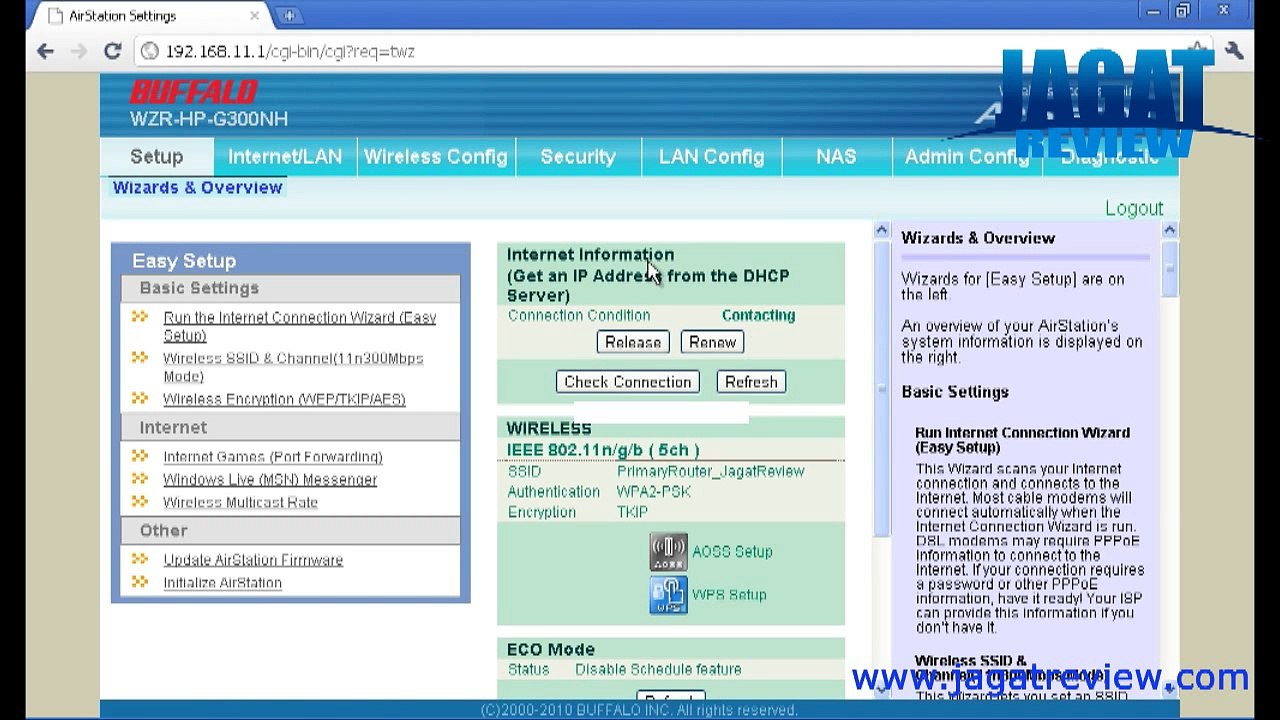This screenshot has width=1280, height=720.
Task: Click the TKIP encryption value
Action: pyautogui.click(x=632, y=512)
